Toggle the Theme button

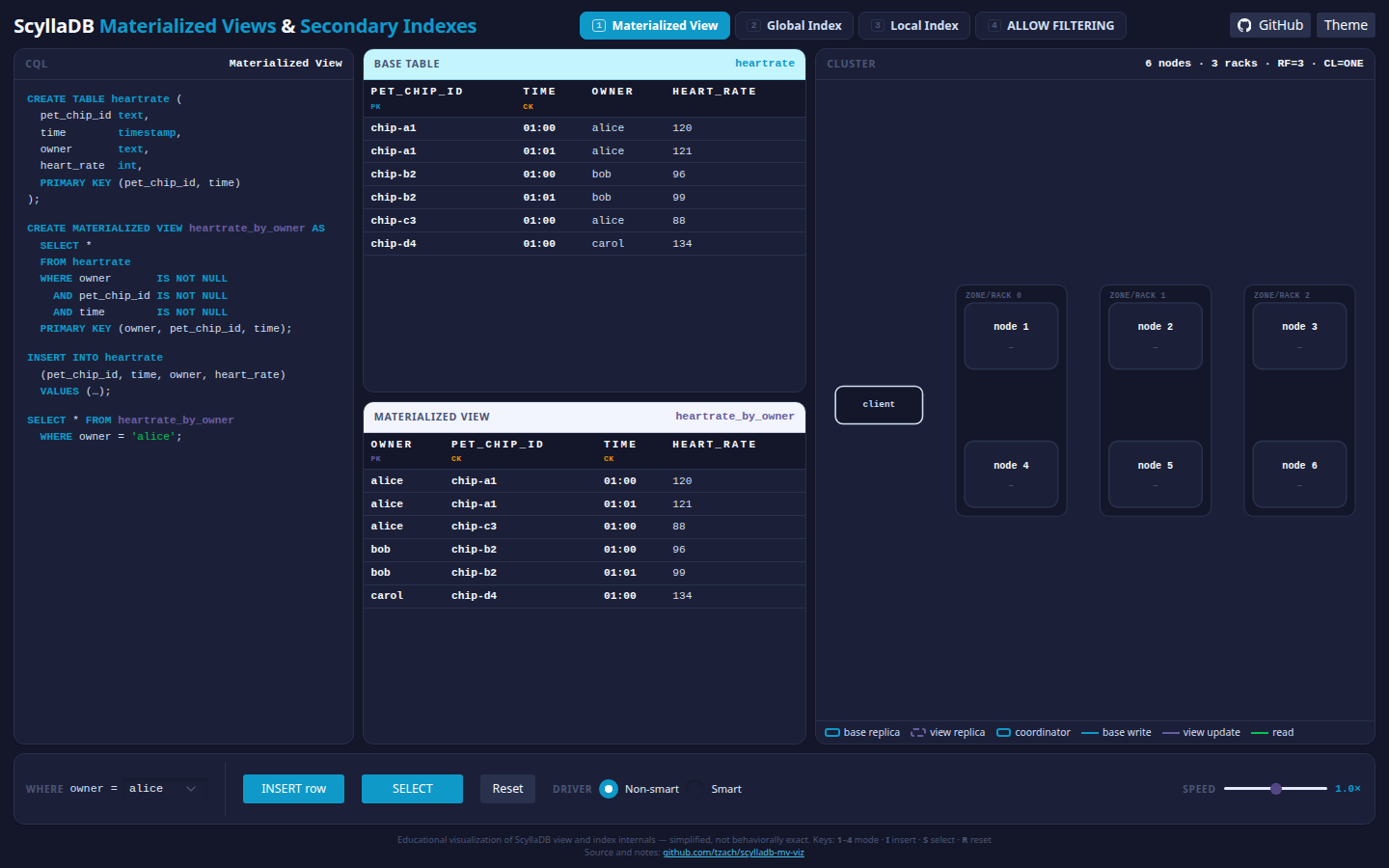(1346, 25)
